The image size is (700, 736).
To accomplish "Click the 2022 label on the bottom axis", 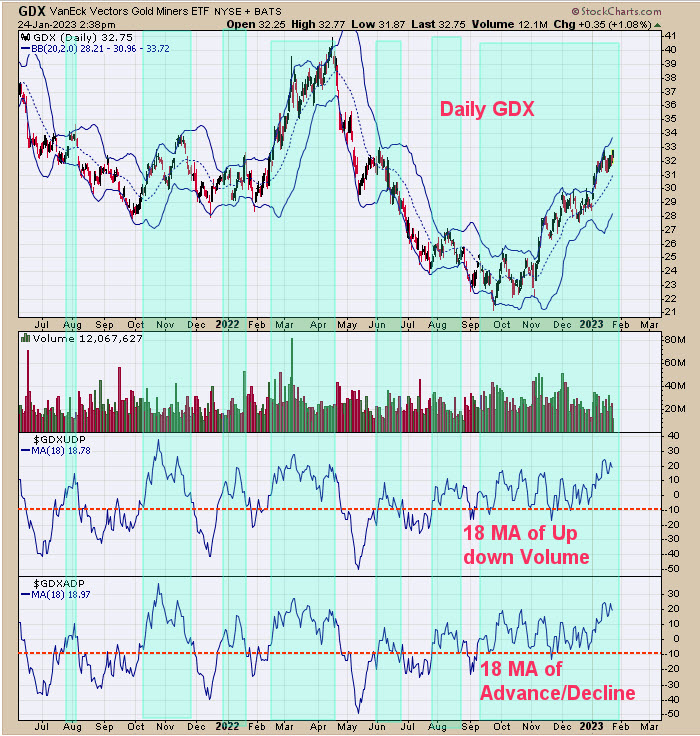I will coord(227,726).
